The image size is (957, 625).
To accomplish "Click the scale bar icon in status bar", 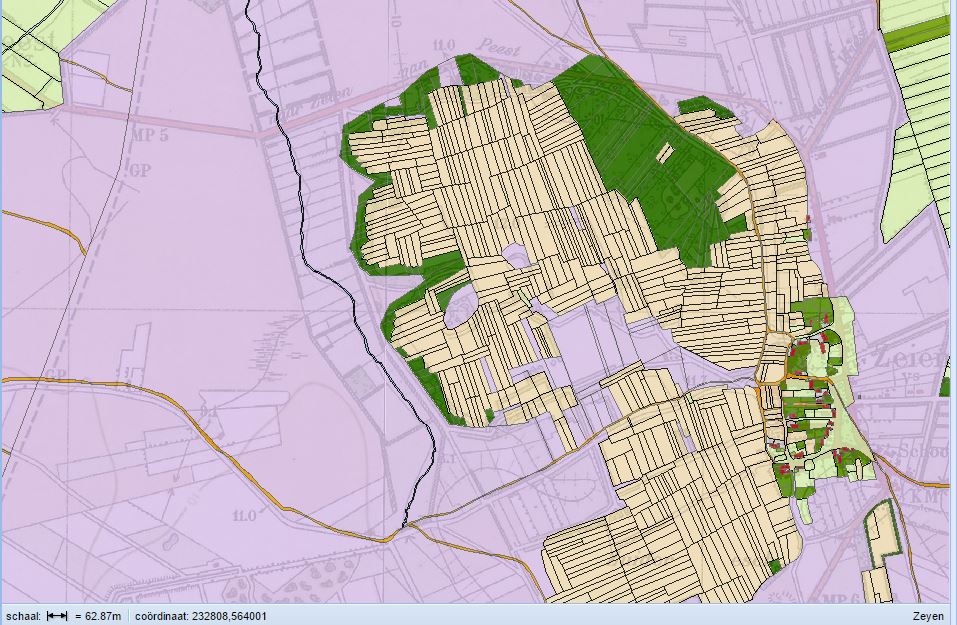I will point(57,616).
